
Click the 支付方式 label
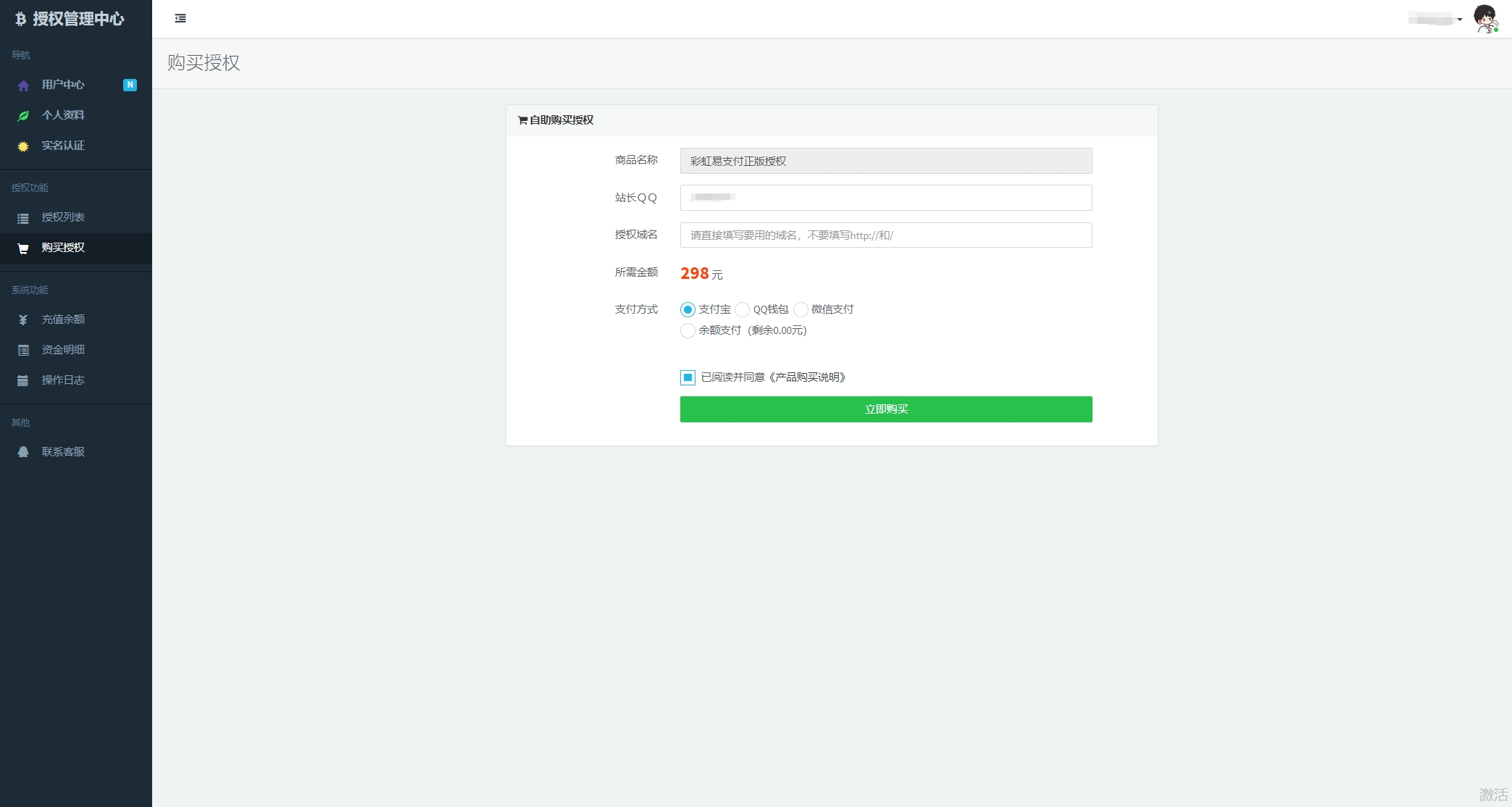636,309
